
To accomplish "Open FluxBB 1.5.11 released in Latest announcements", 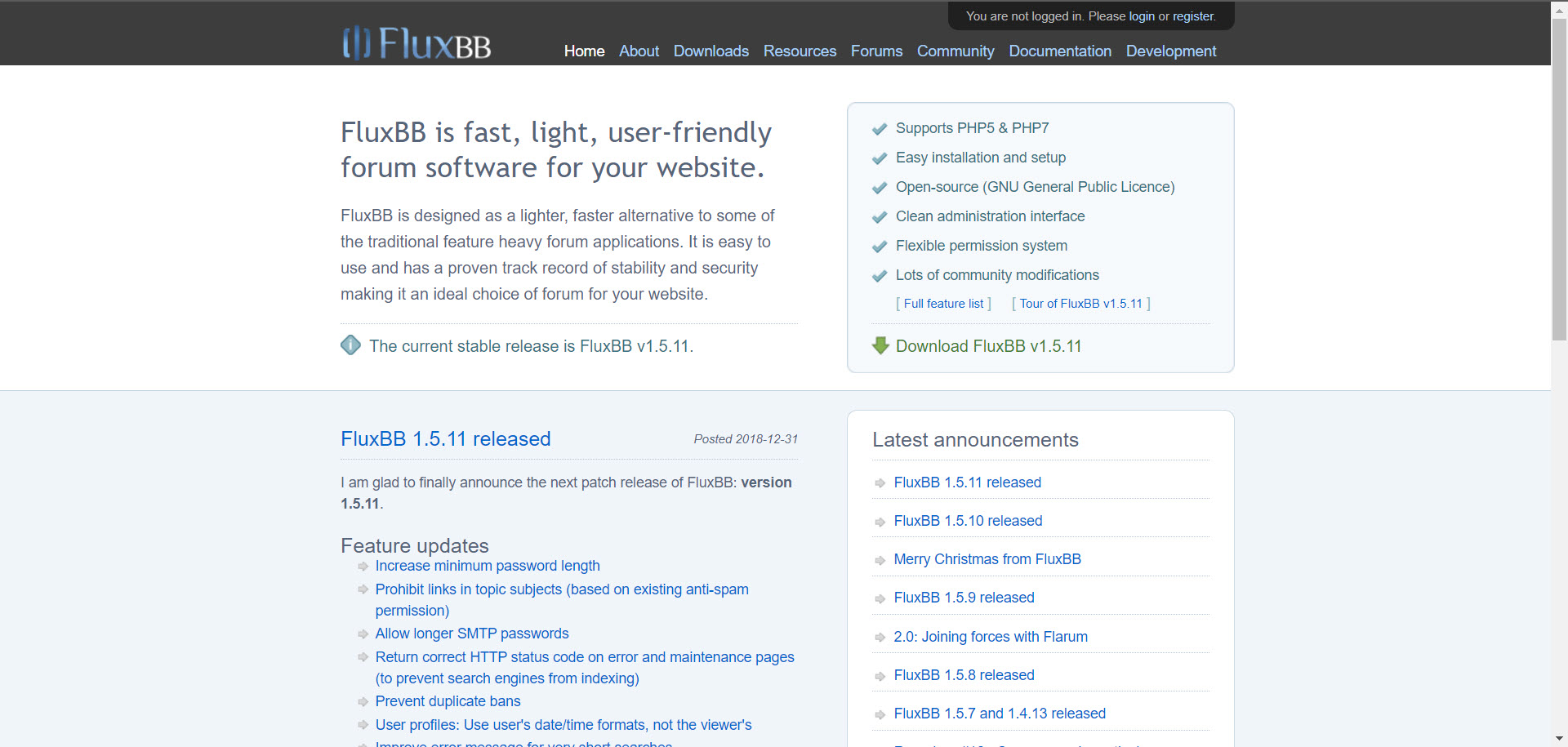I will coord(968,482).
